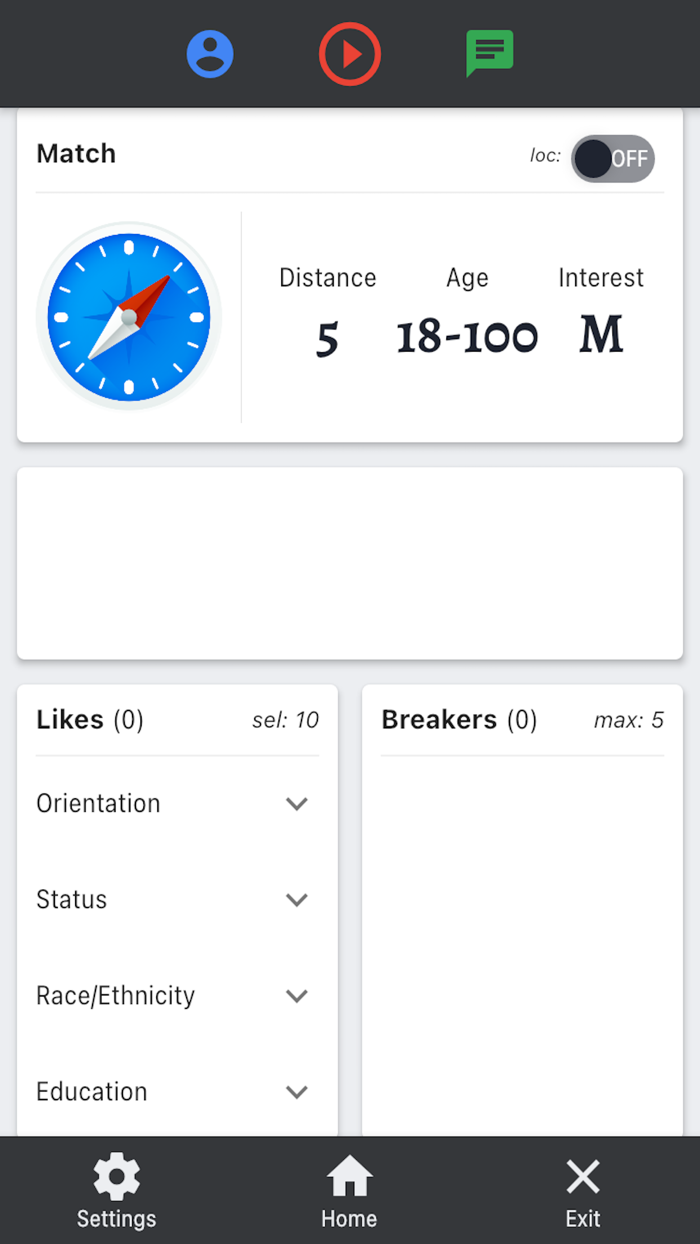Change the Interest value M
Screen dimensions: 700x1244
601,336
